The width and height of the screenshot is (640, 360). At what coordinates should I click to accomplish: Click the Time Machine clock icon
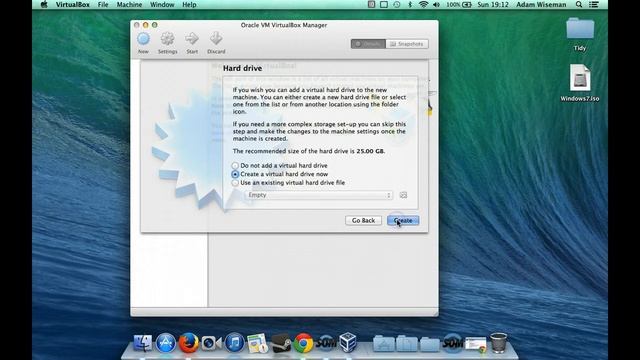(397, 4)
